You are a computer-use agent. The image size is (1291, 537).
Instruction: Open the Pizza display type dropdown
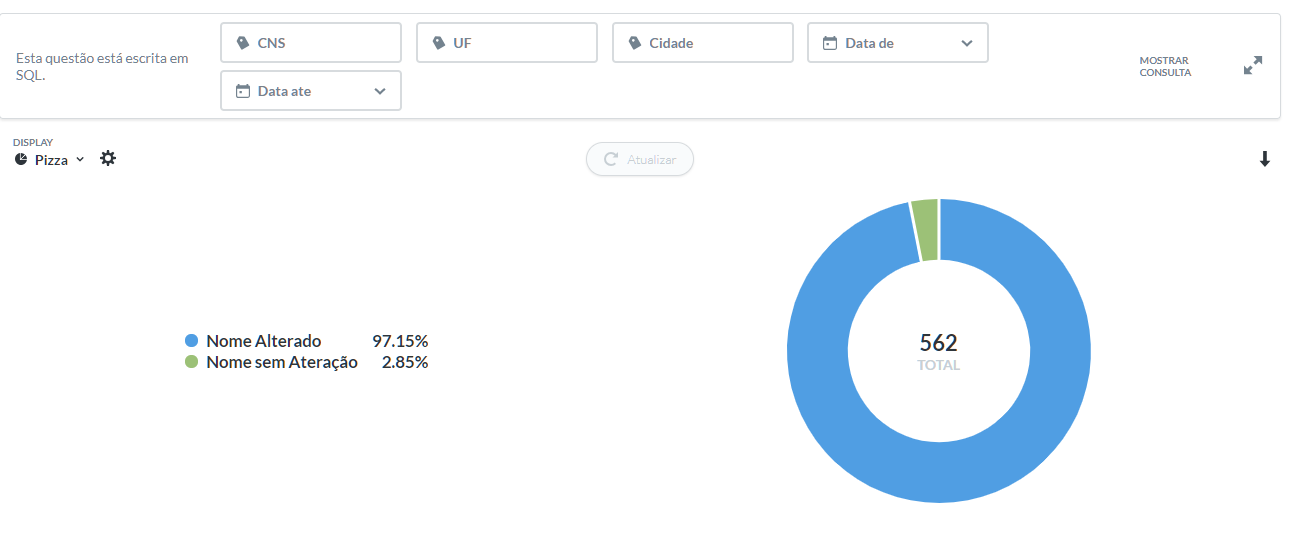tap(59, 160)
